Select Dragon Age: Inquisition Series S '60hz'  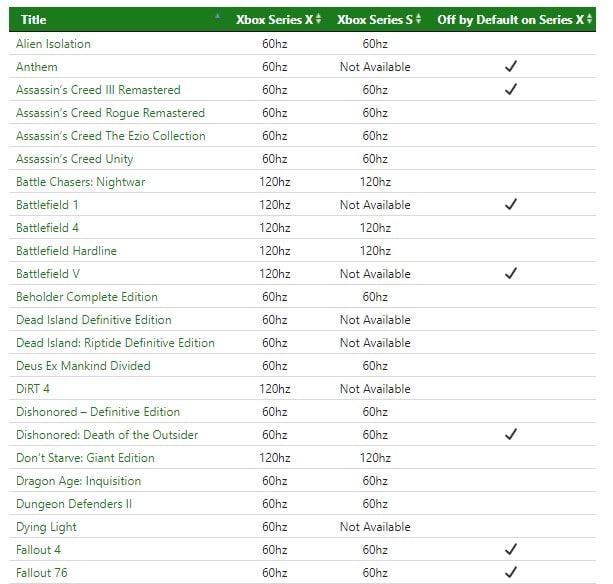point(375,481)
